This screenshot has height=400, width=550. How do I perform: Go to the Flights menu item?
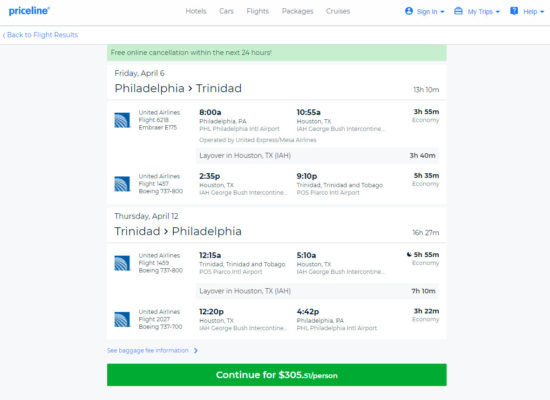[257, 11]
